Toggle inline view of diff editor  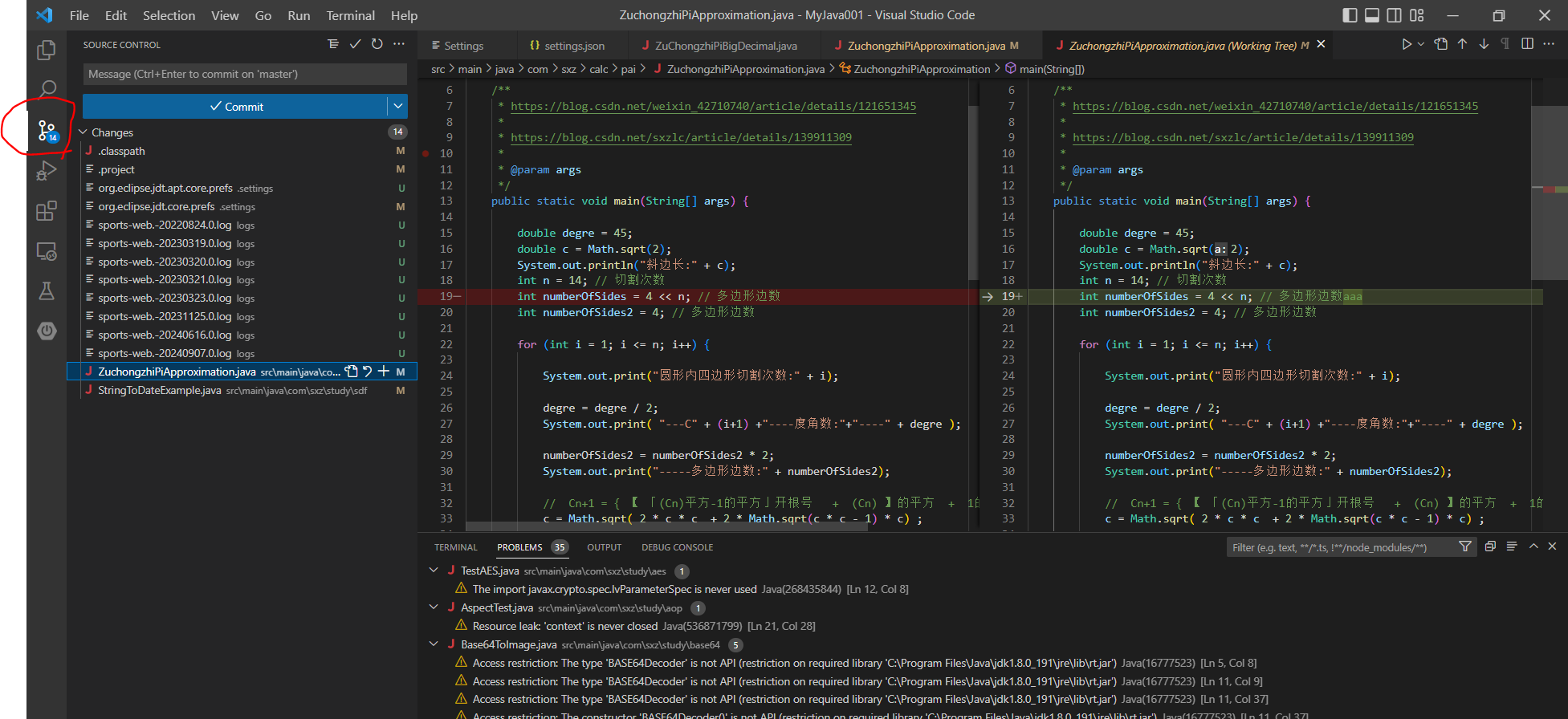click(x=1527, y=44)
